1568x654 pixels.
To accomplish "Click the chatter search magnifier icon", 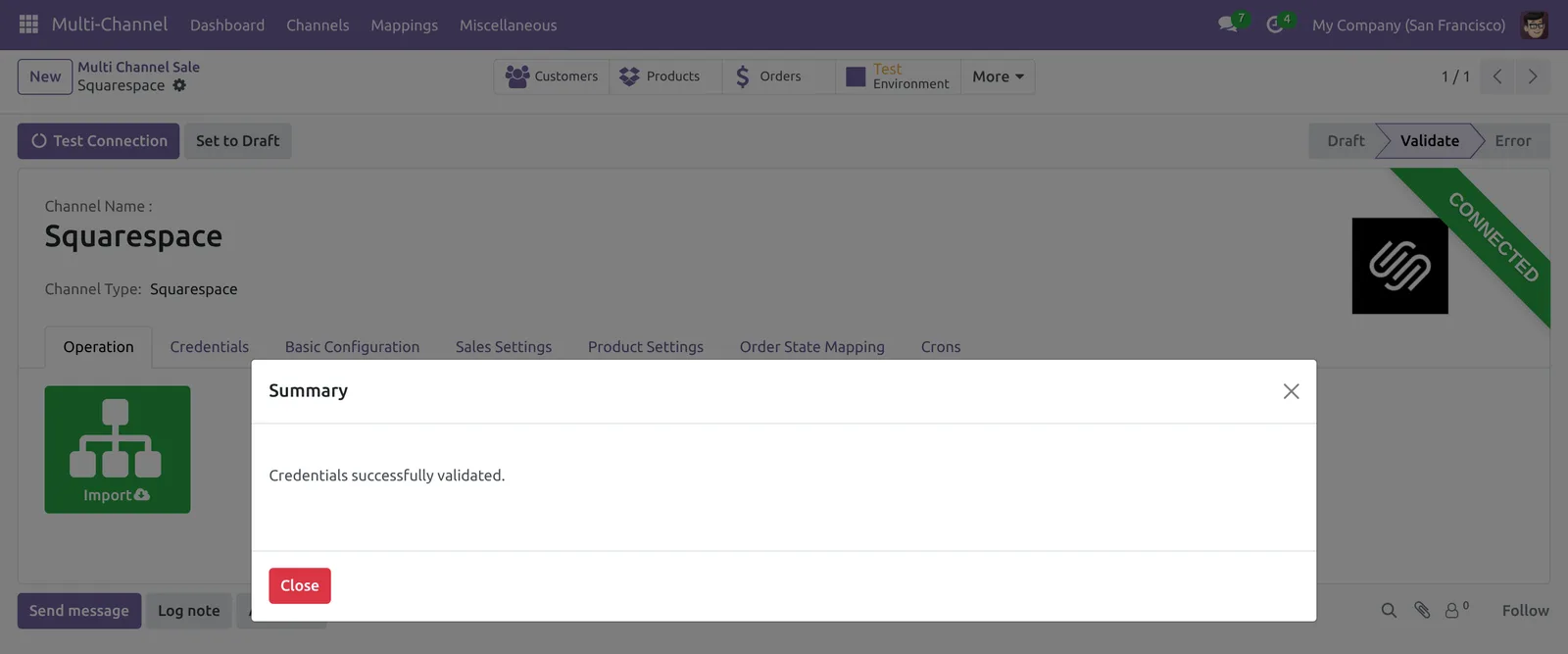I will click(1389, 610).
